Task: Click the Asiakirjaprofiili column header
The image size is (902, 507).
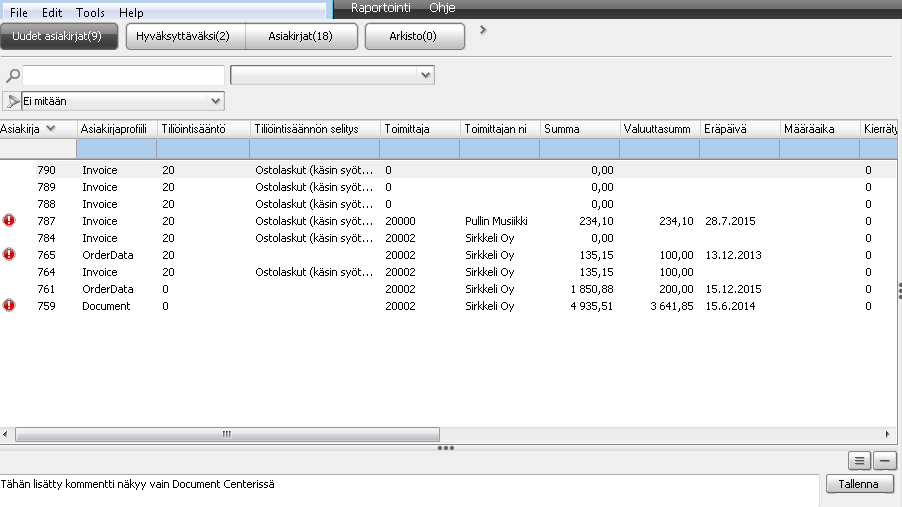Action: pyautogui.click(x=117, y=129)
